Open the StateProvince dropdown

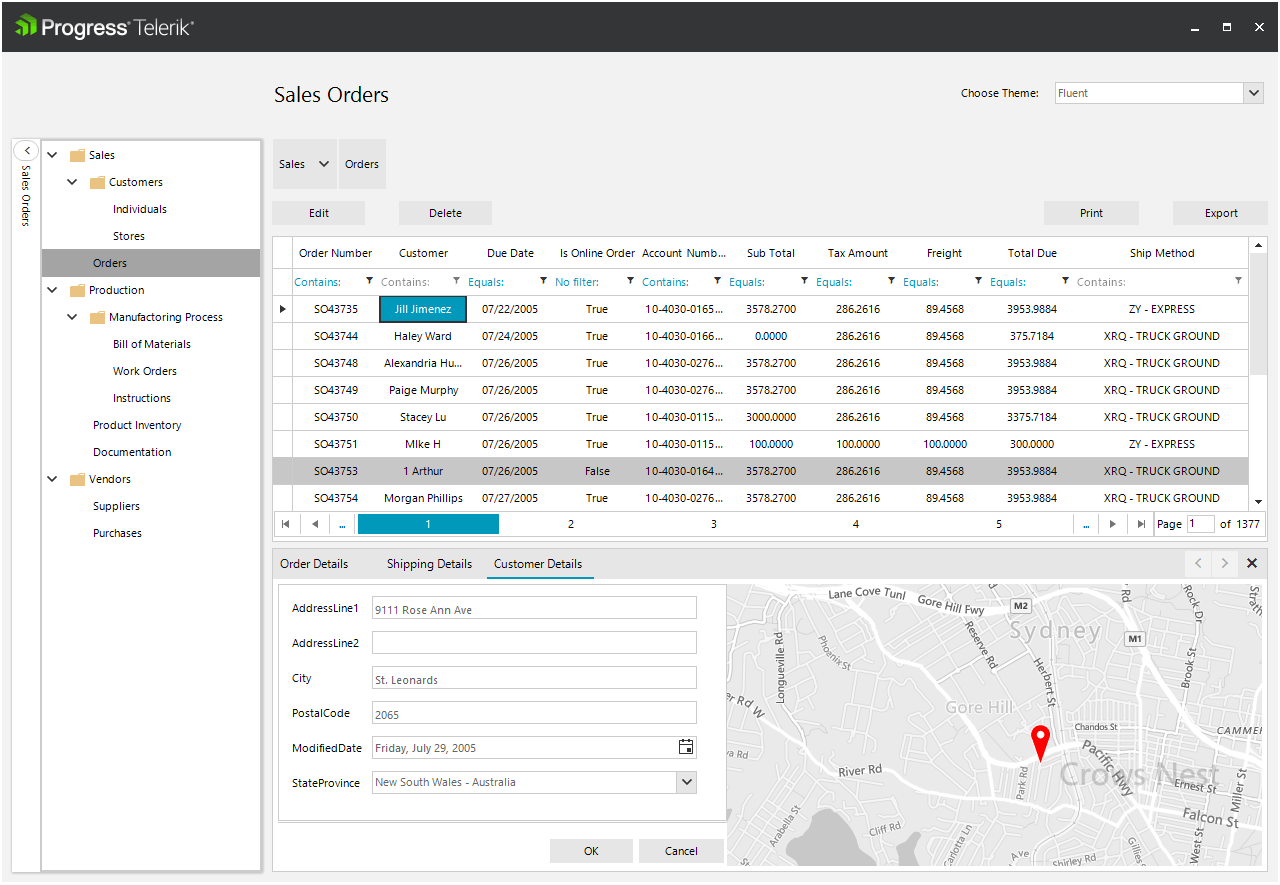pos(686,782)
